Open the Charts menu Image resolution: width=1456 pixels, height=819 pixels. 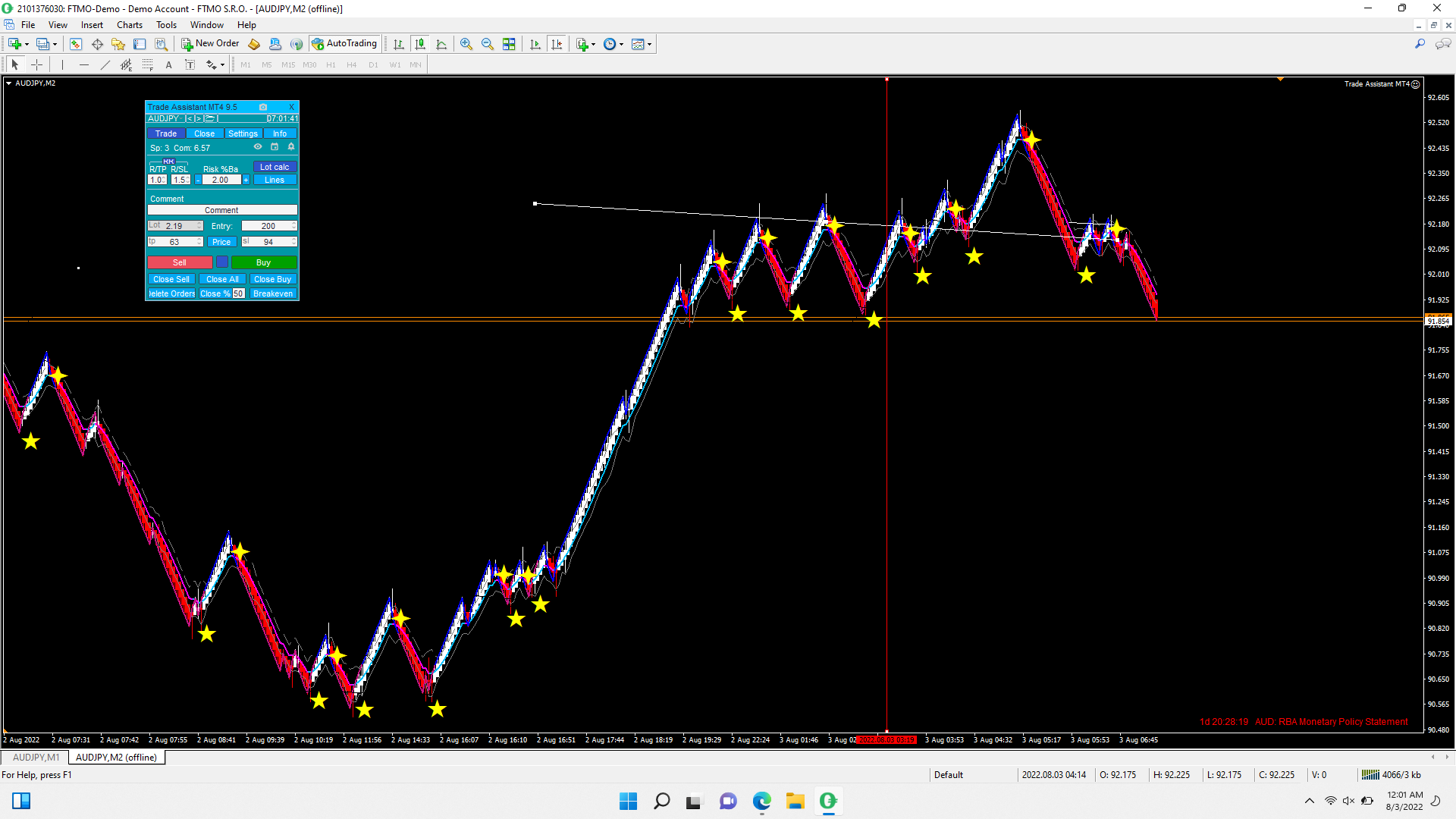(130, 25)
